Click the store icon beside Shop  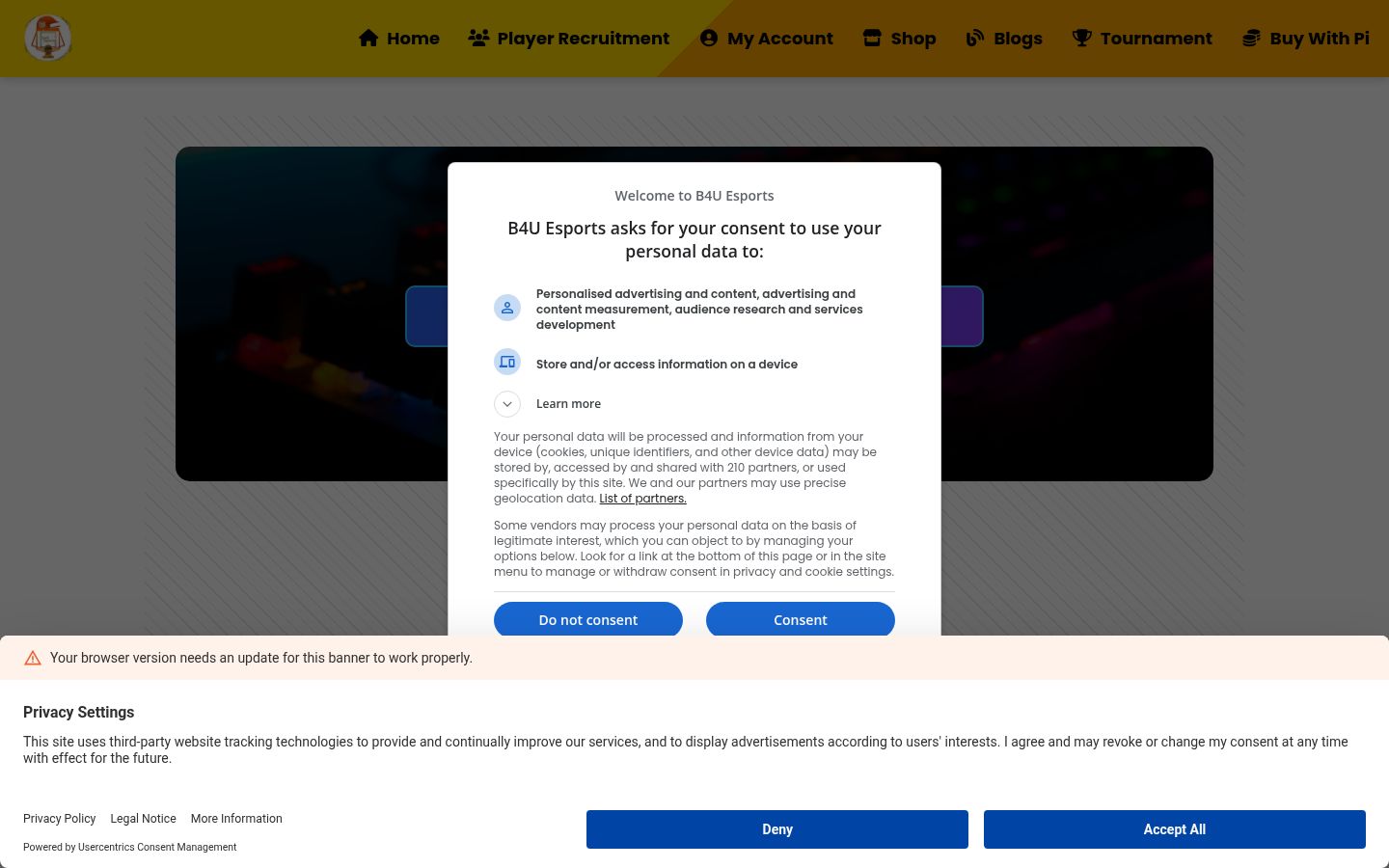click(x=872, y=38)
